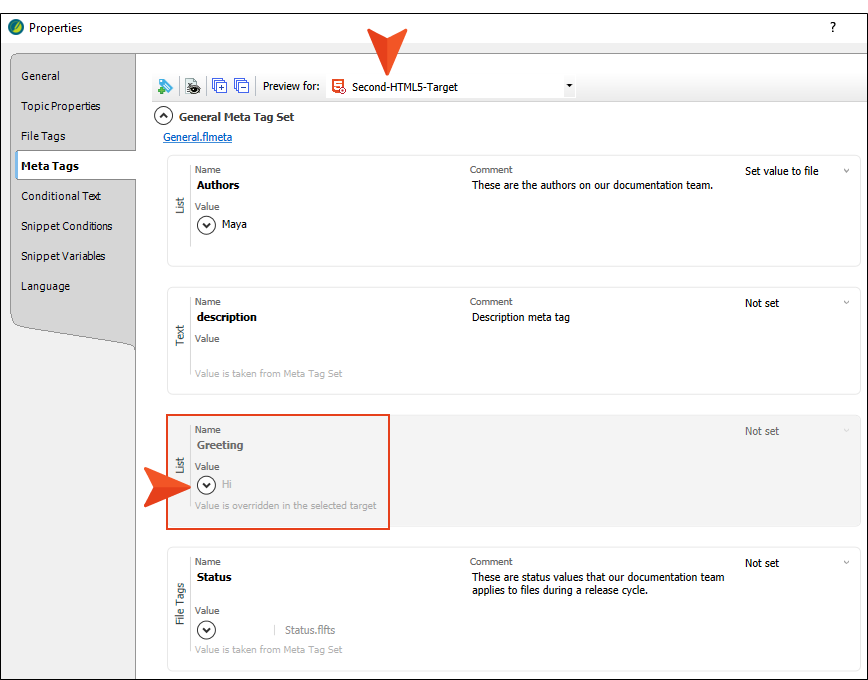Expand the Authors value list showing Maya

(206, 225)
